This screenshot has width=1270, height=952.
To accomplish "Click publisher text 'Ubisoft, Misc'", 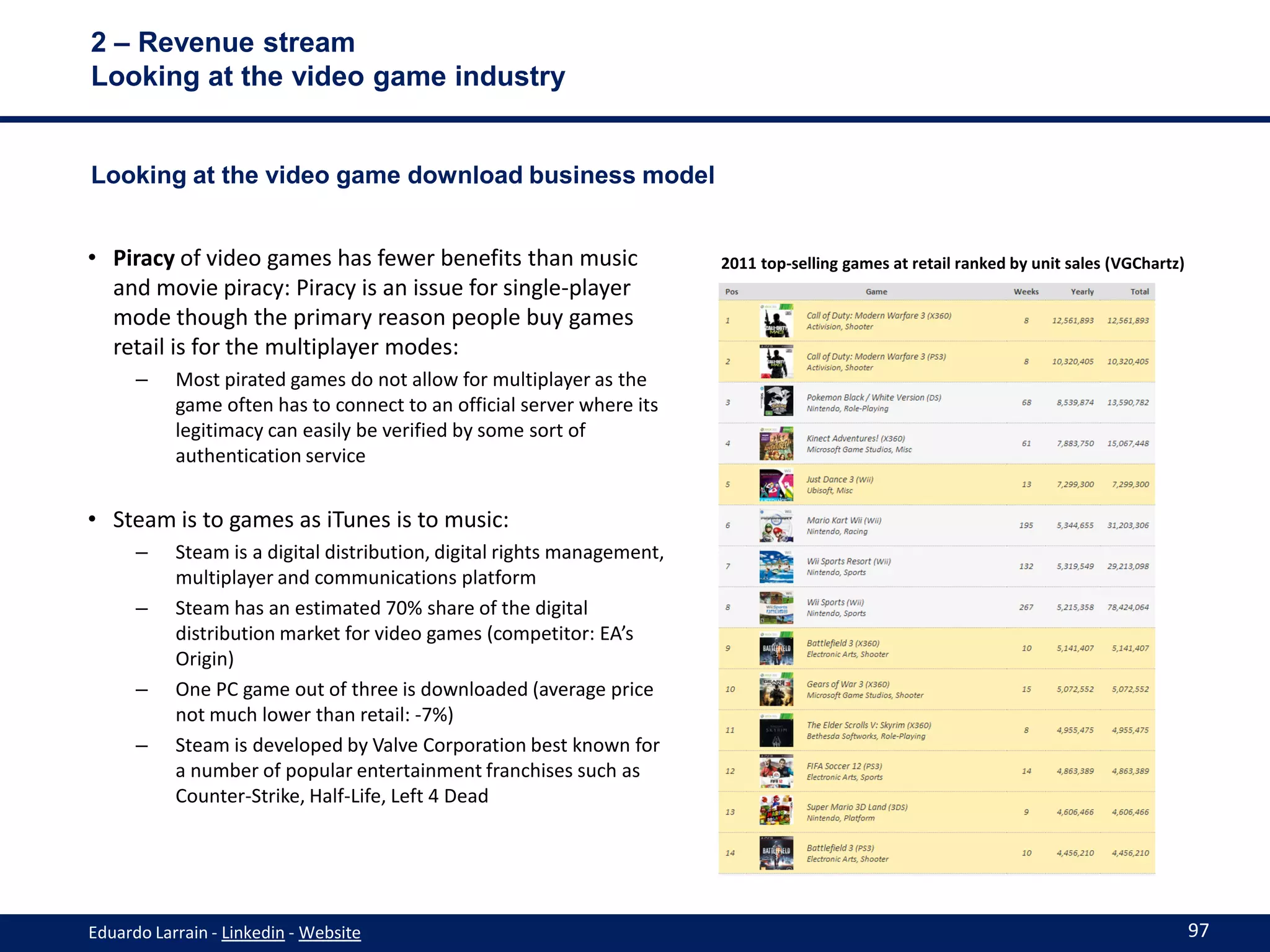I will click(x=829, y=490).
